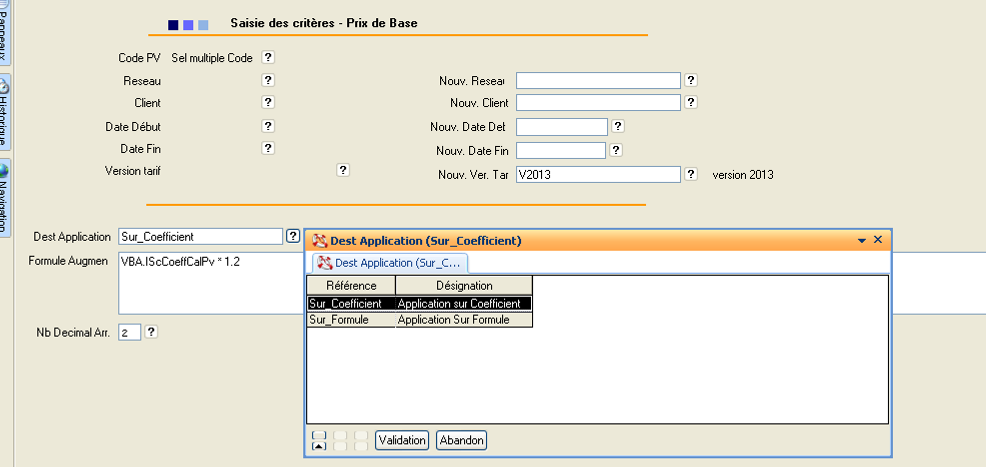The width and height of the screenshot is (986, 467).
Task: Switch to the Historique side tab
Action: click(5, 110)
